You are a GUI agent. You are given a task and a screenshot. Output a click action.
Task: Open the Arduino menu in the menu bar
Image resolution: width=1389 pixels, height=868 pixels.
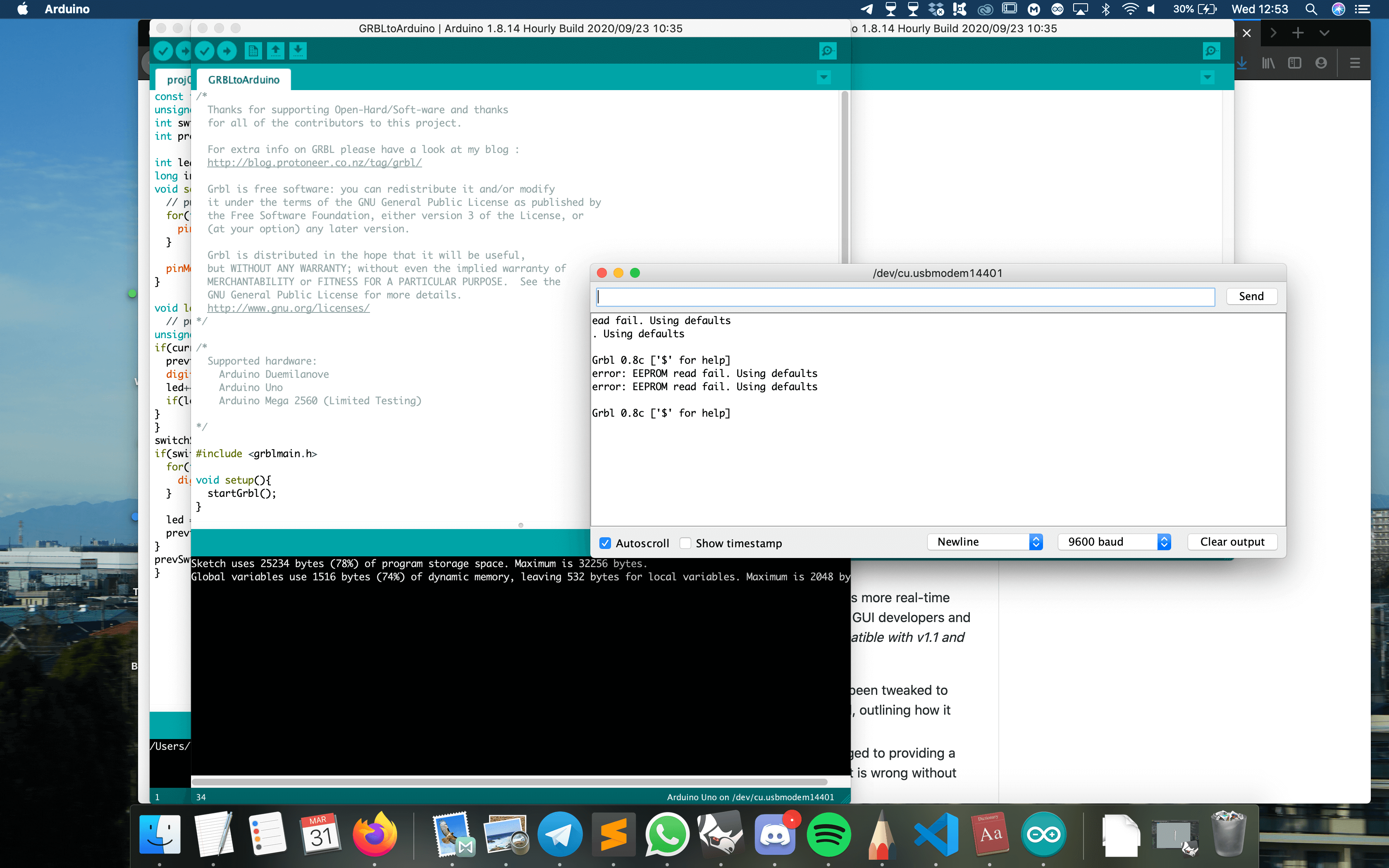67,9
